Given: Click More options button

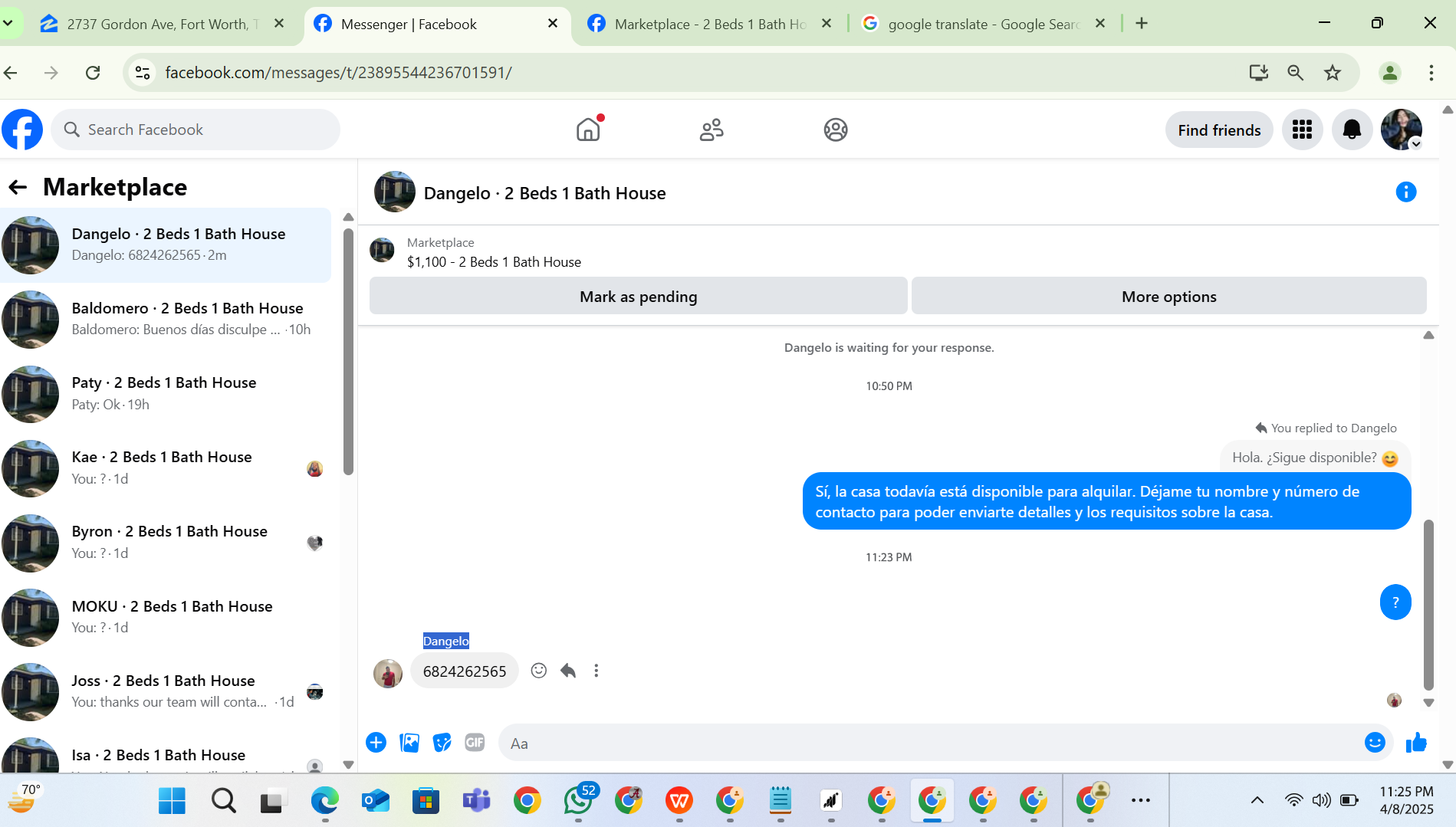Looking at the screenshot, I should pos(1168,297).
